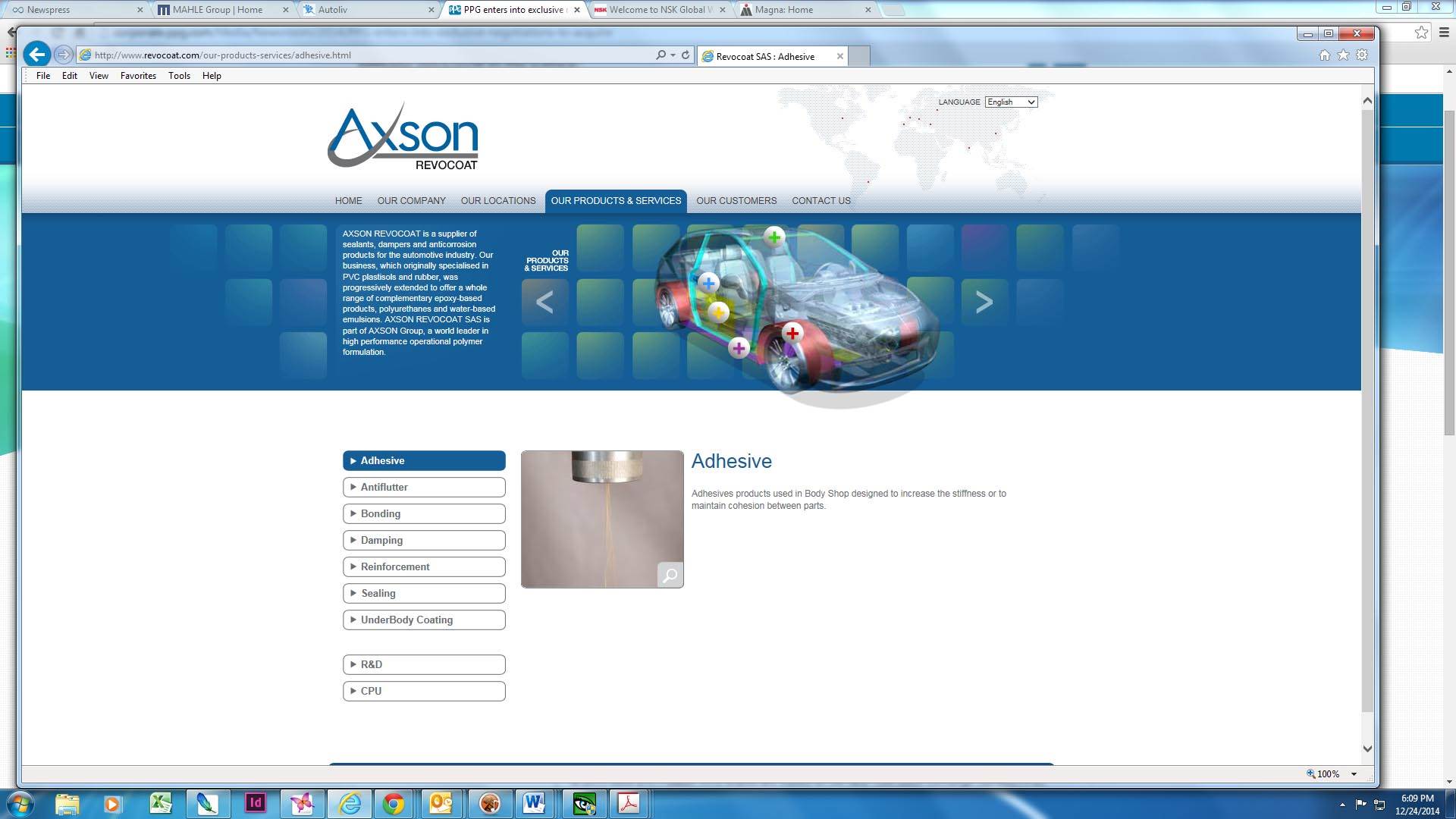Click the magnifier on adhesive image

pyautogui.click(x=670, y=575)
